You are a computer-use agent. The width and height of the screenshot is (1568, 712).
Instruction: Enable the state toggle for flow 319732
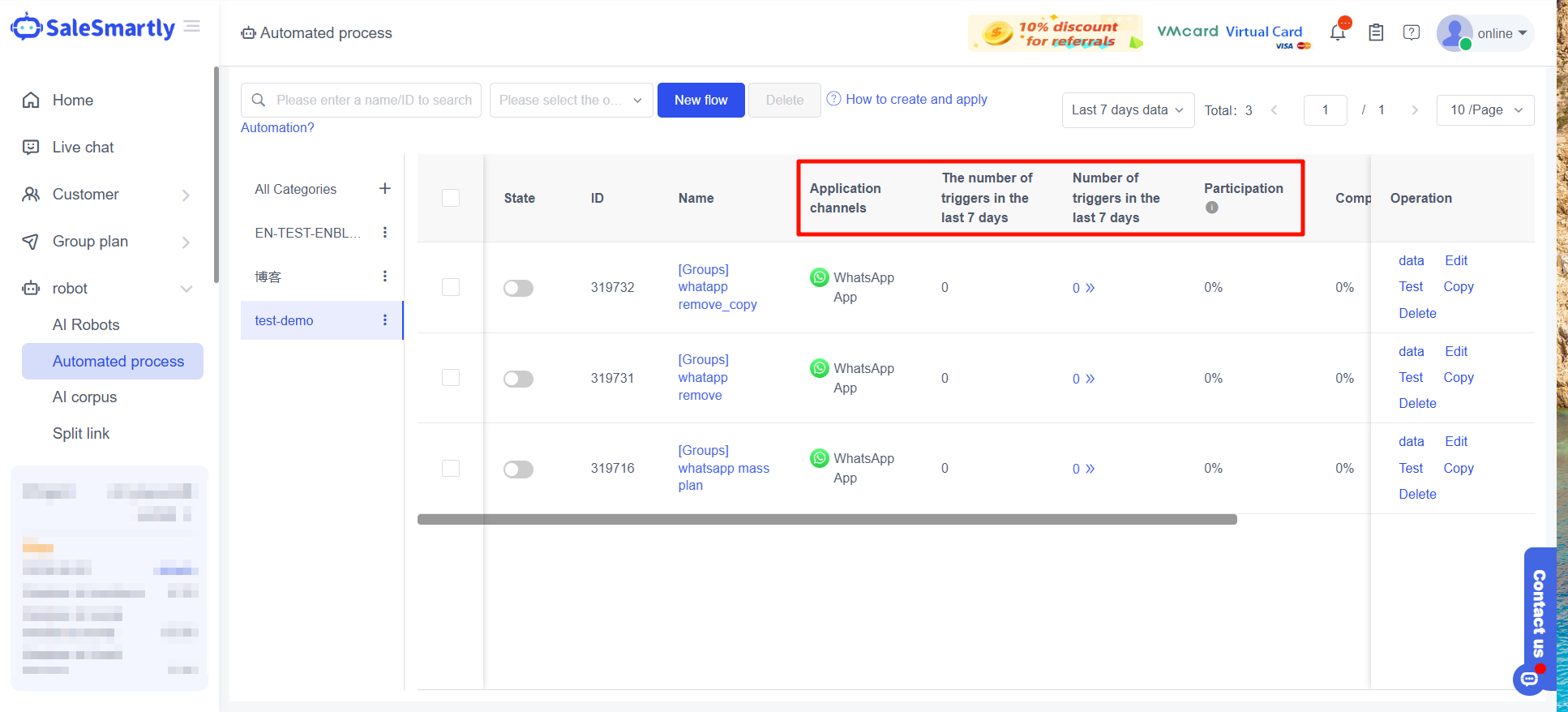(x=518, y=289)
